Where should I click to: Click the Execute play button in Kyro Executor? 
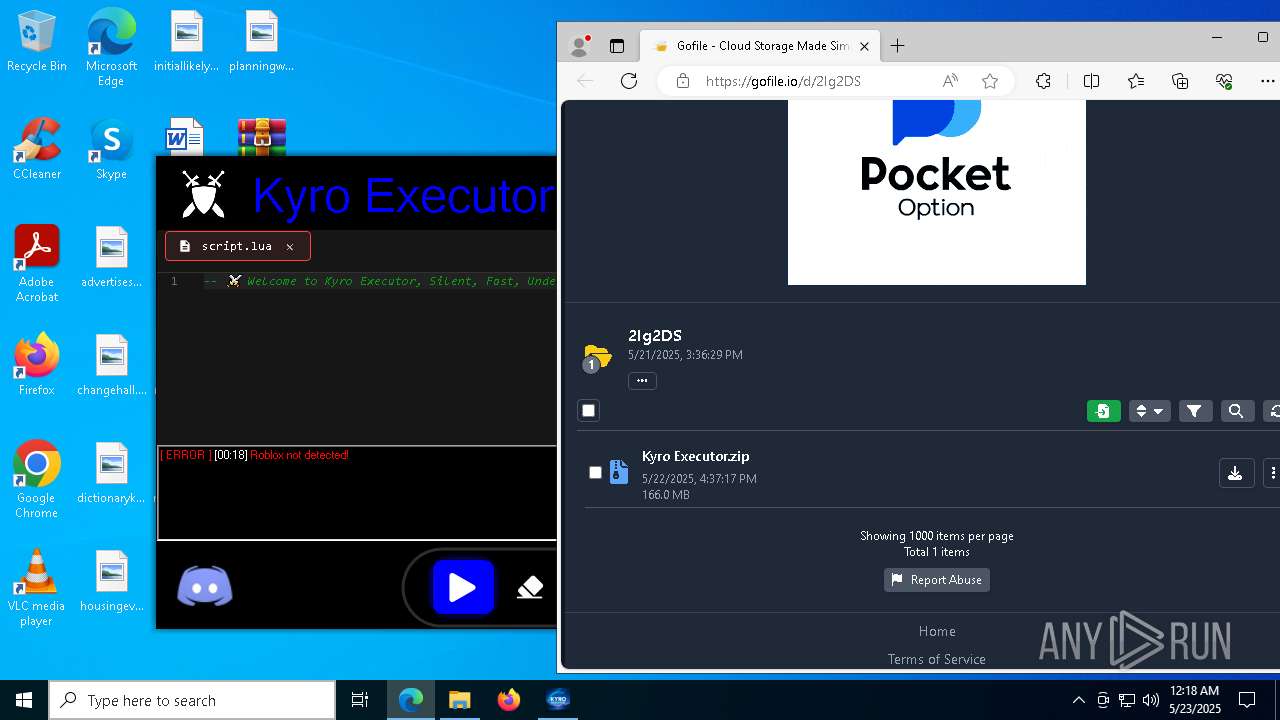coord(462,587)
